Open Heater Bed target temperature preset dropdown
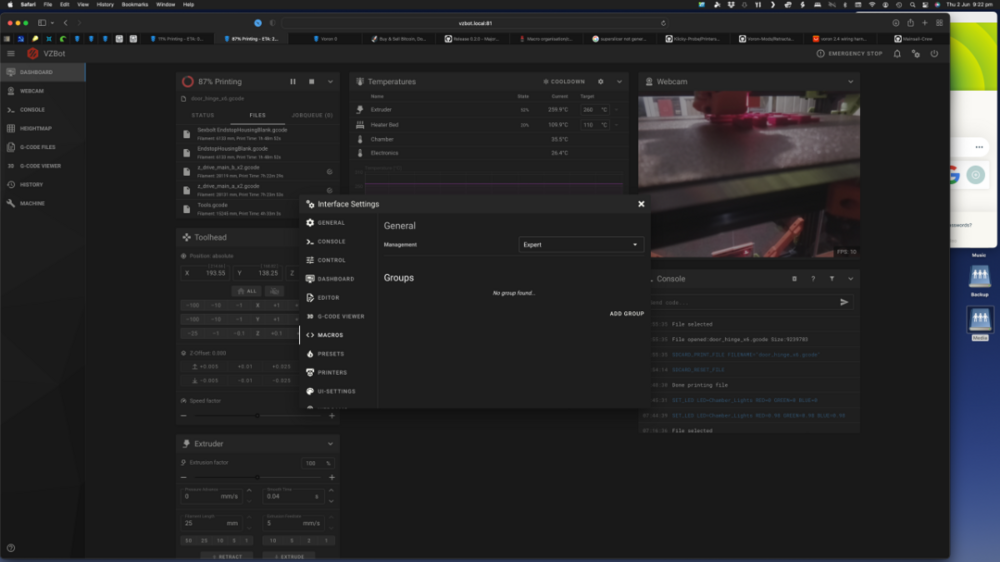 (x=617, y=125)
